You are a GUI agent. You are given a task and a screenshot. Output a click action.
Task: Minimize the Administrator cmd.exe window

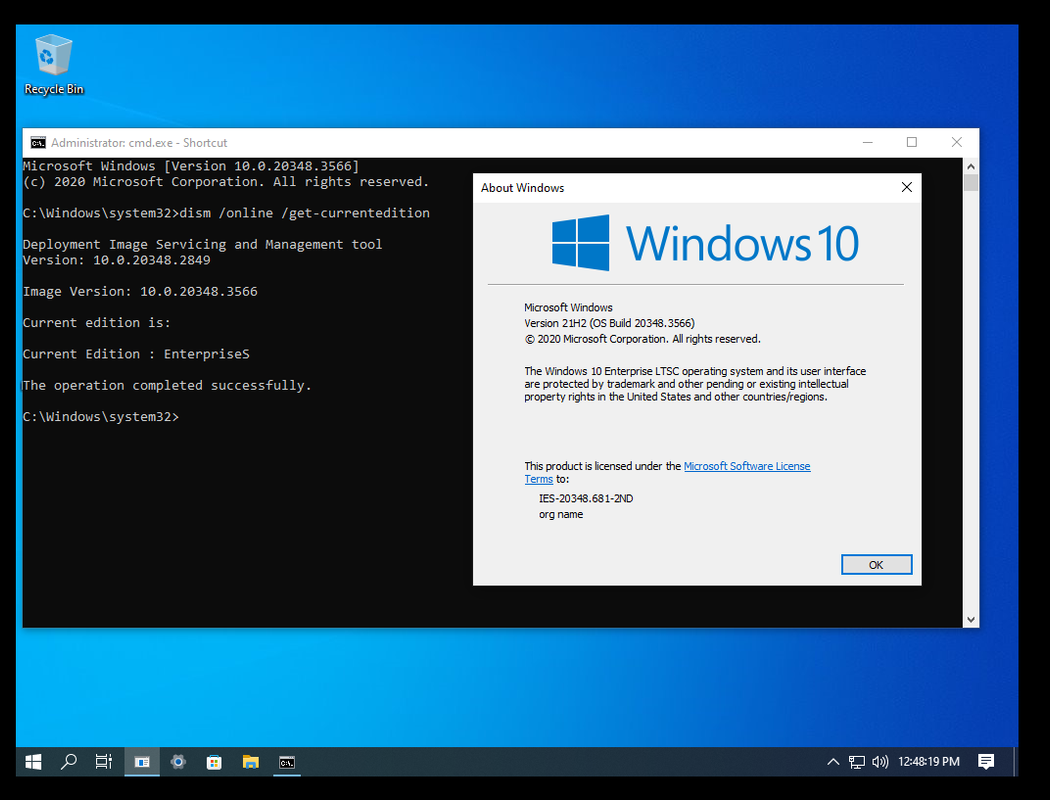coord(867,143)
